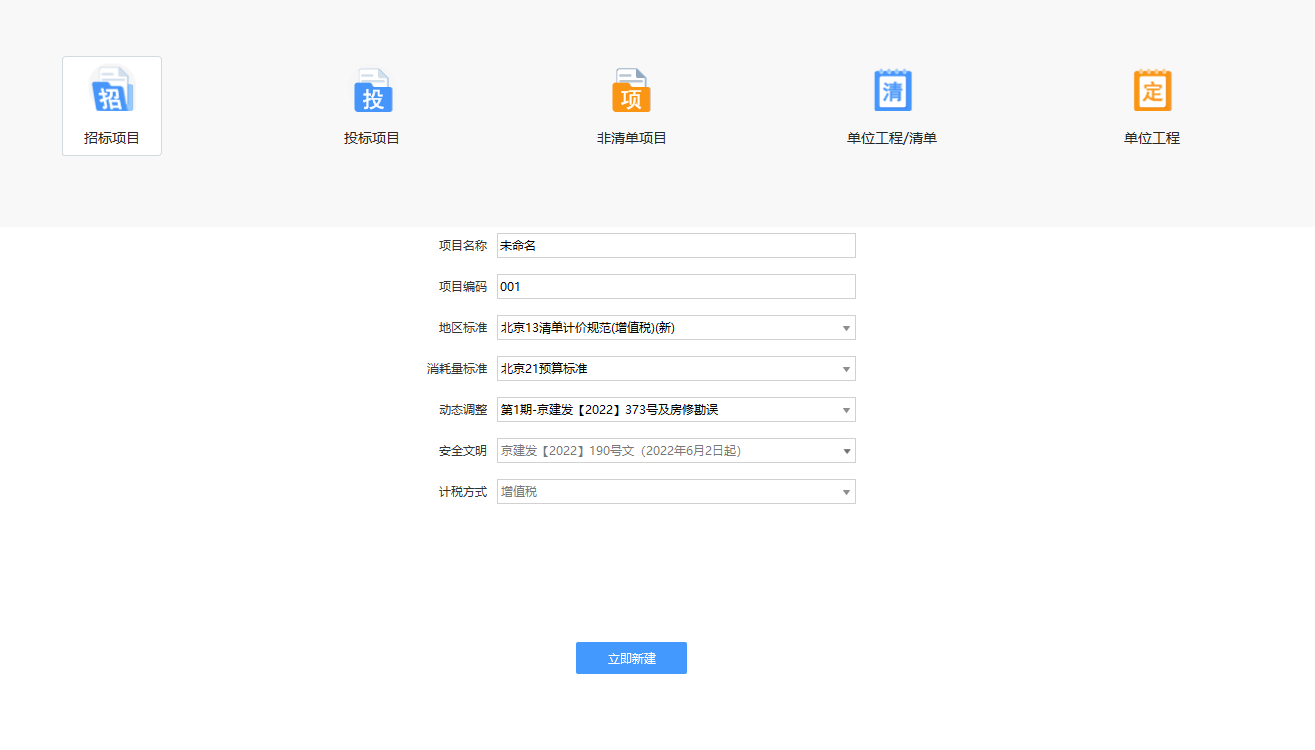Click the 非清单项目 label
1315x750 pixels.
[x=632, y=138]
